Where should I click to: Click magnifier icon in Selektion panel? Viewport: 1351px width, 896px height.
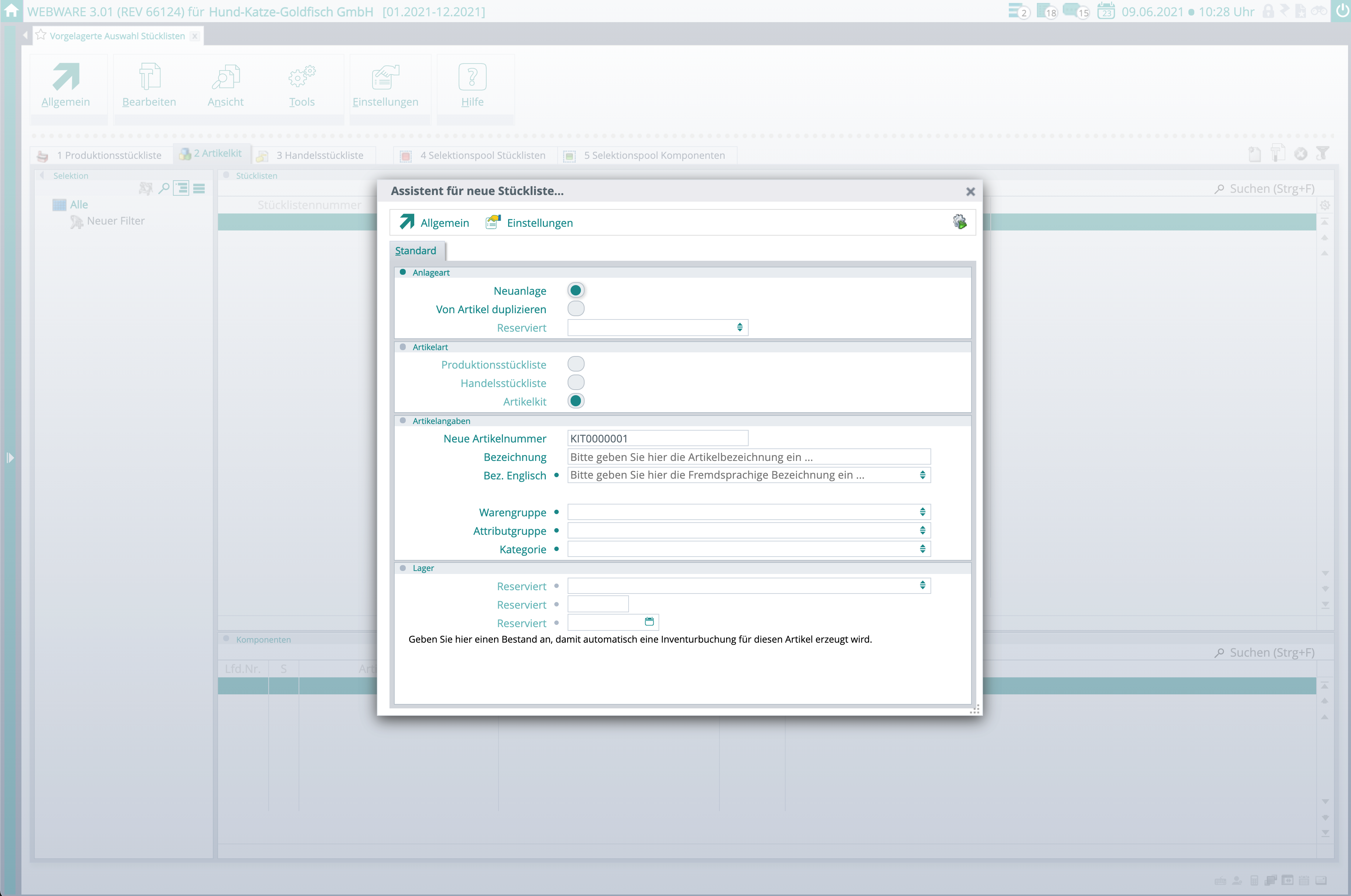pyautogui.click(x=163, y=188)
